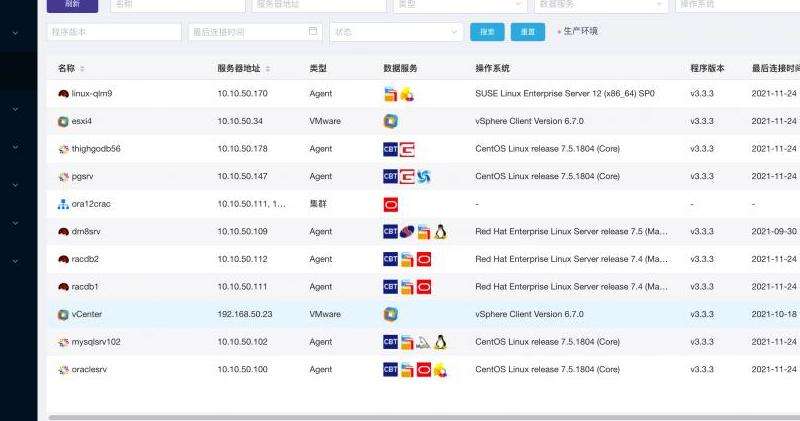Click the CBT icon in thighgodb56 row
This screenshot has width=800, height=421.
[390, 149]
